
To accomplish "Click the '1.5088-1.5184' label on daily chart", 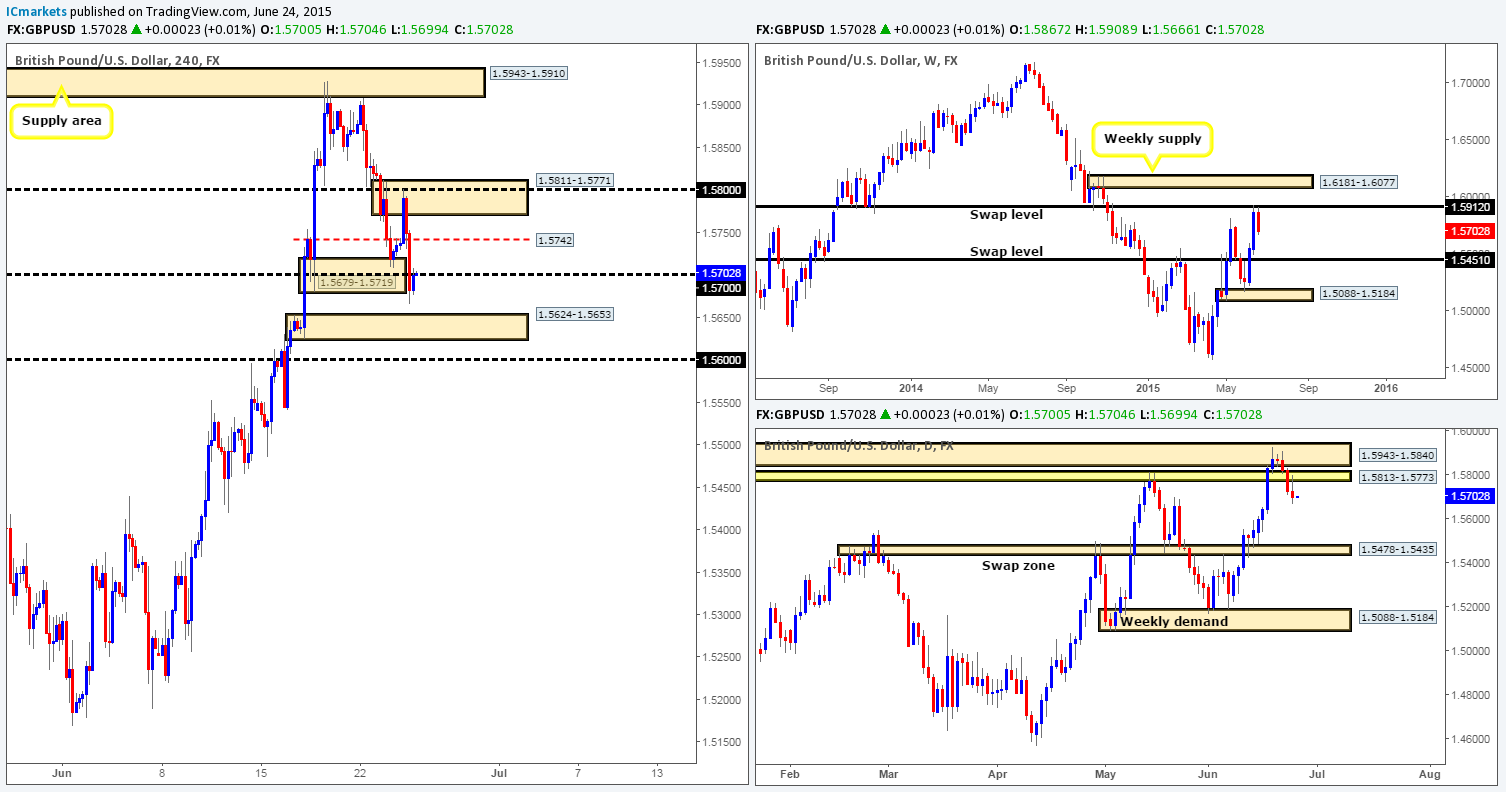I will 1397,618.
